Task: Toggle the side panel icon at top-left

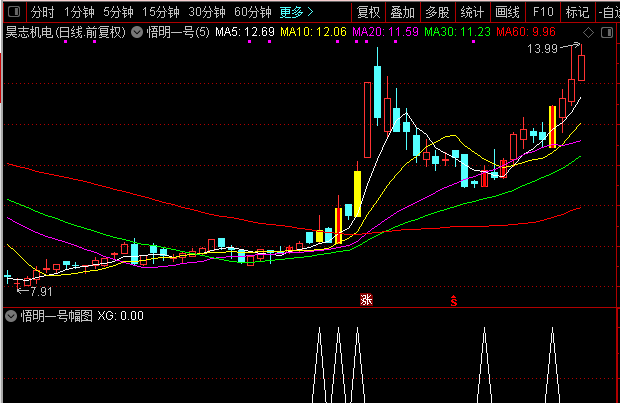Action: pos(14,12)
